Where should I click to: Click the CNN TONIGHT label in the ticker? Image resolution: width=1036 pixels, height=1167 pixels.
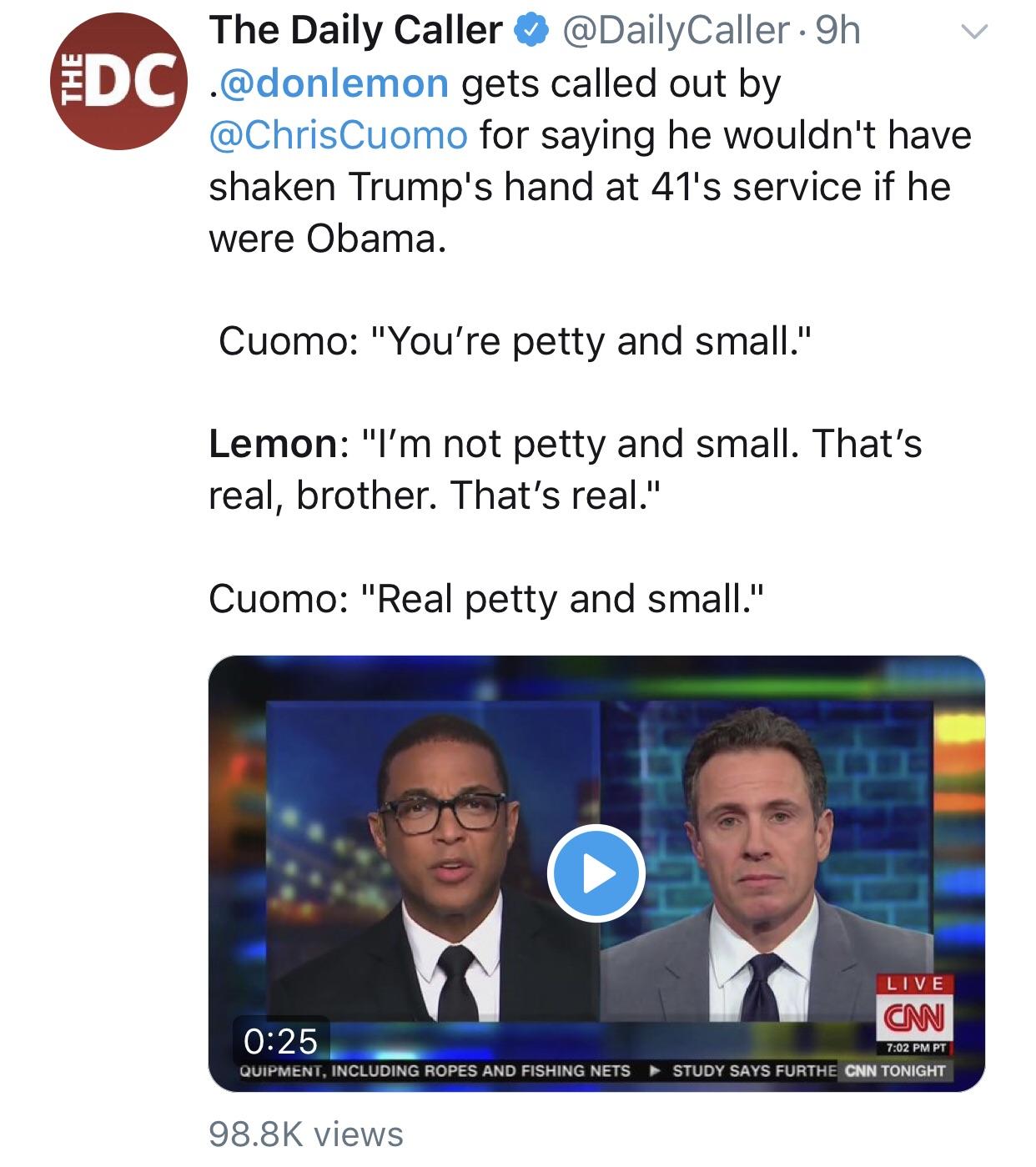tap(895, 1070)
